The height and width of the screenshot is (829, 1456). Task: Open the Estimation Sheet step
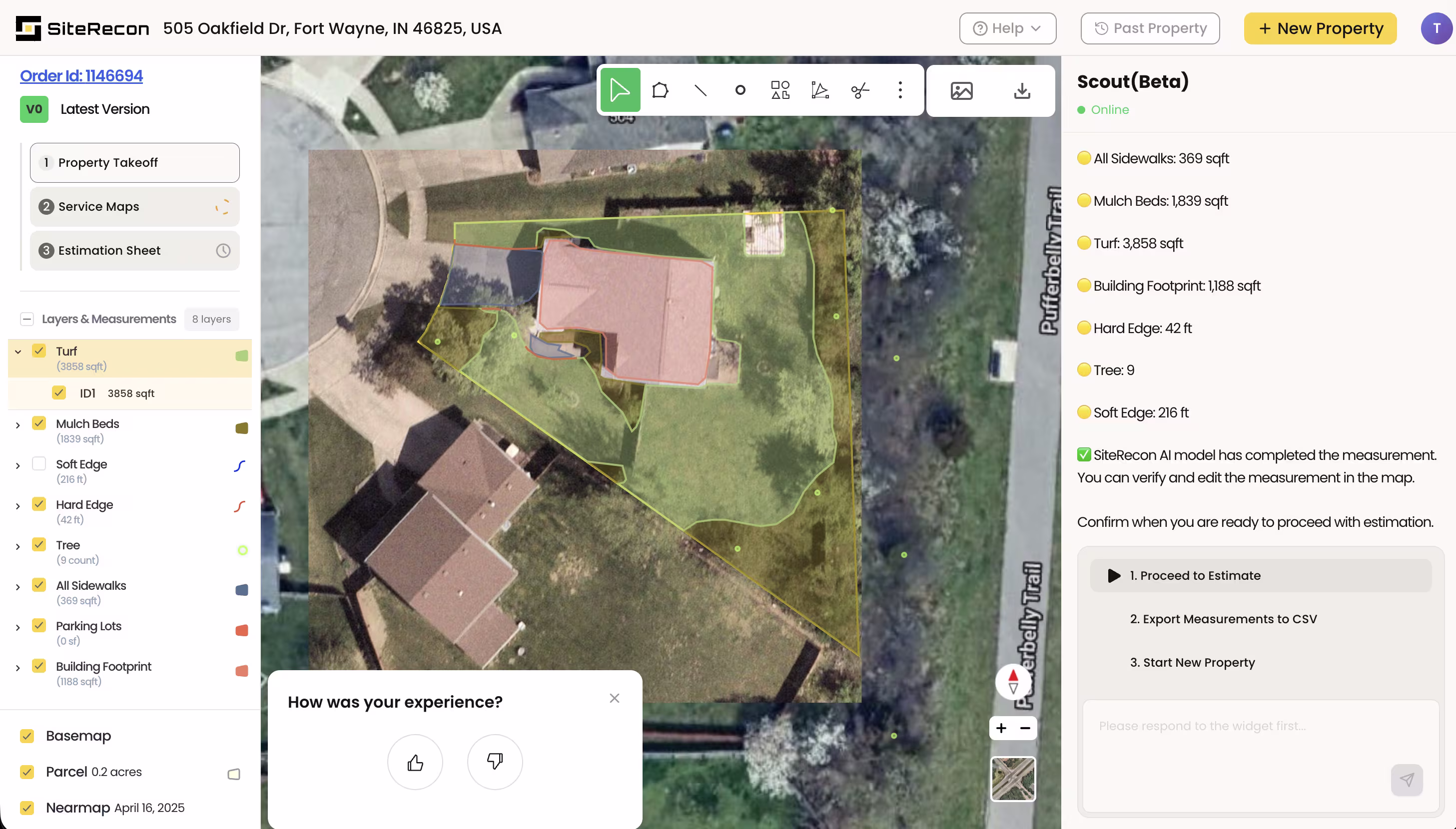[134, 251]
